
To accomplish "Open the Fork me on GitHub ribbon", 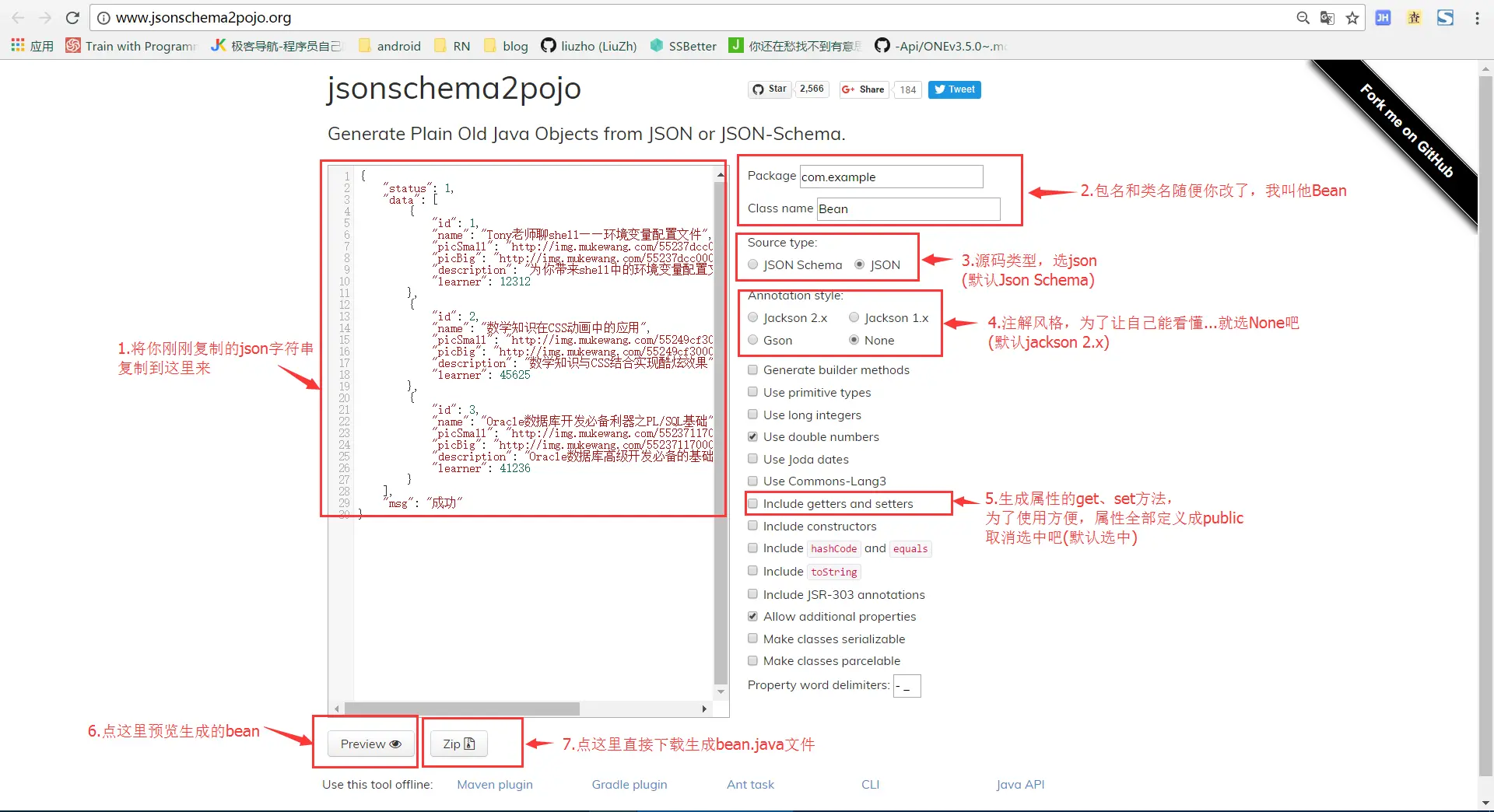I will (1405, 131).
